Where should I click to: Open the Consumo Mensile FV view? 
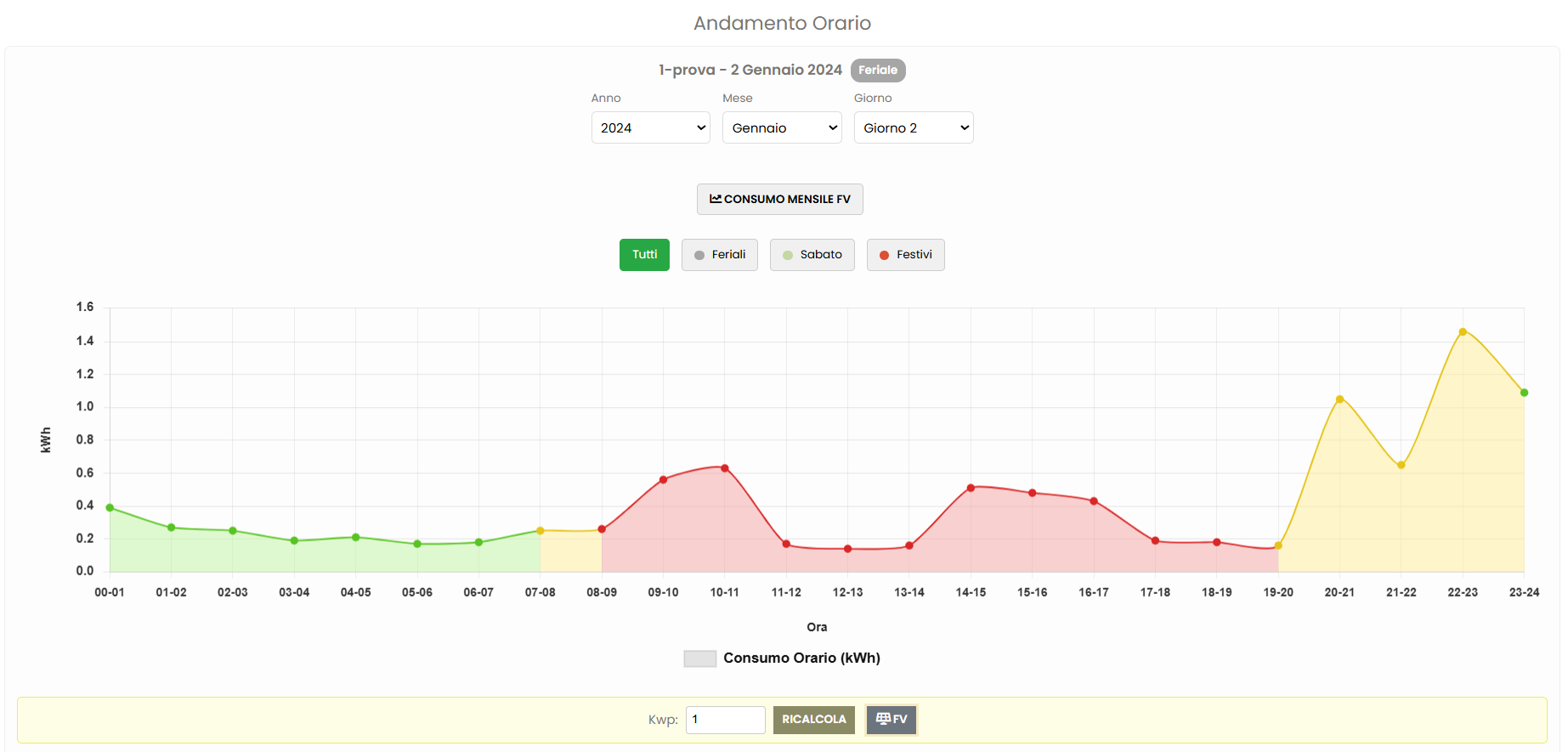click(780, 199)
